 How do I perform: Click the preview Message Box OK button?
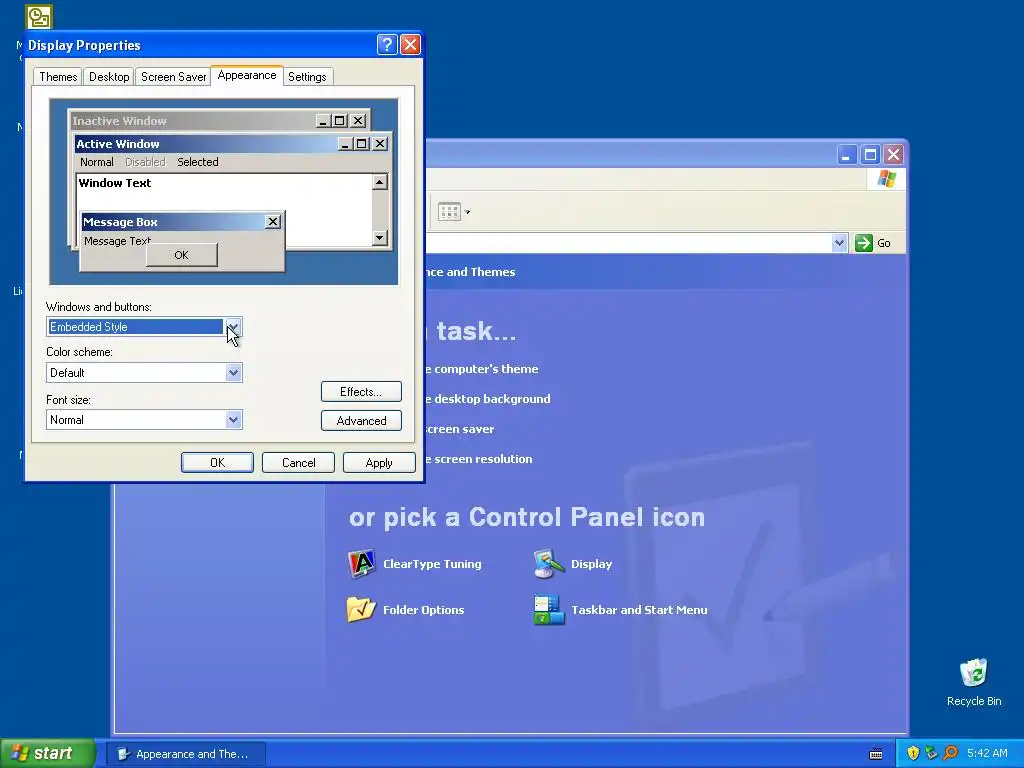[182, 255]
